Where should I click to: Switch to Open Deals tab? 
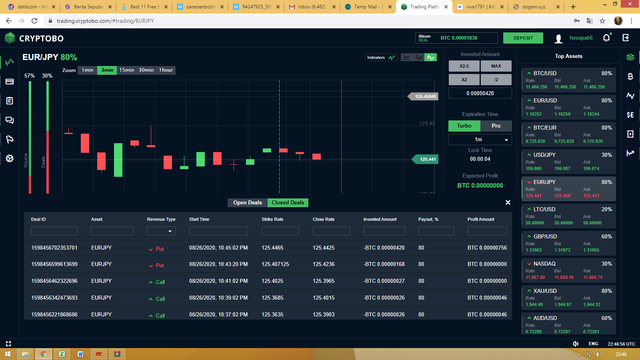click(247, 203)
